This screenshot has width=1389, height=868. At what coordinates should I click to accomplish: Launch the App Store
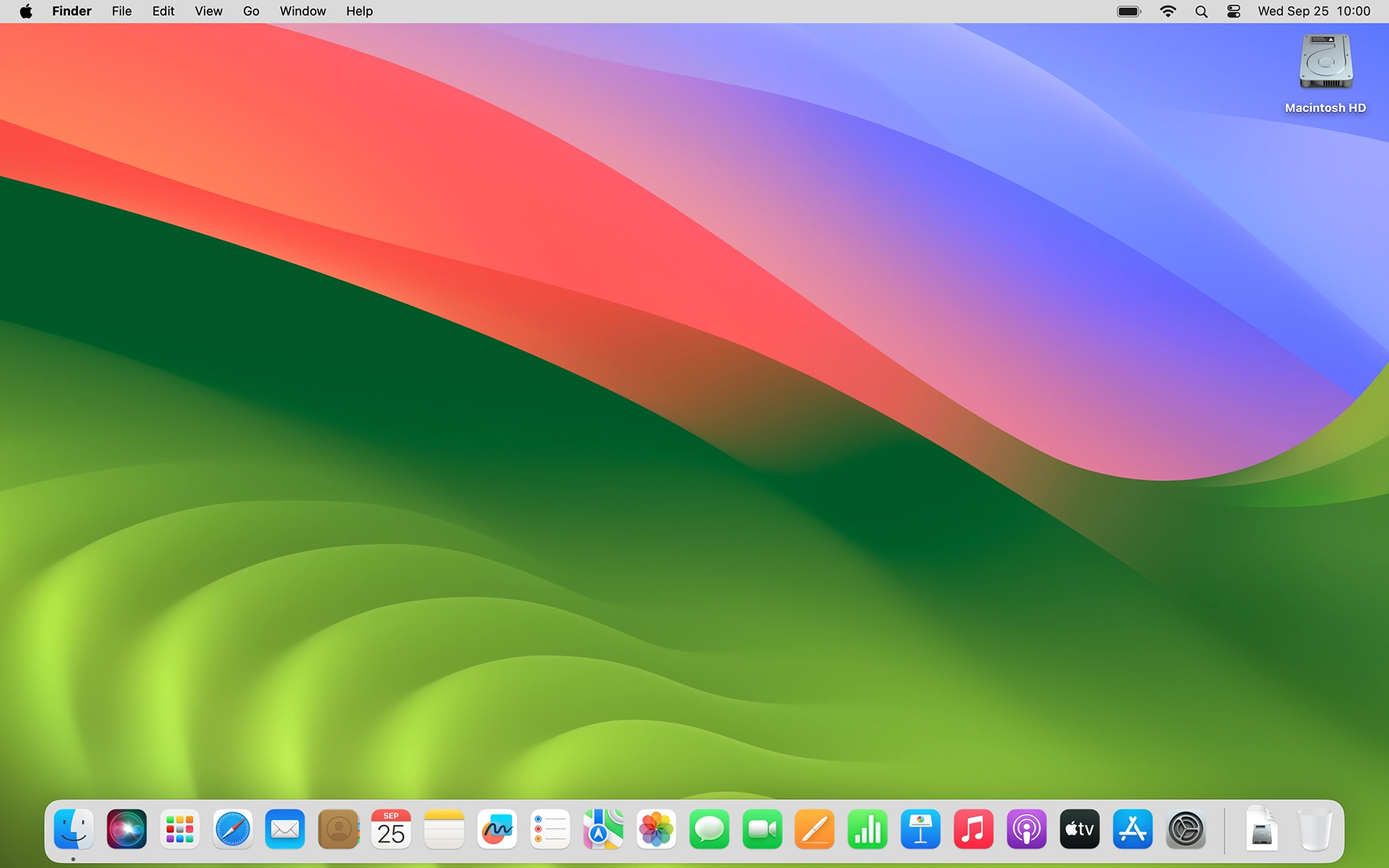[x=1132, y=829]
